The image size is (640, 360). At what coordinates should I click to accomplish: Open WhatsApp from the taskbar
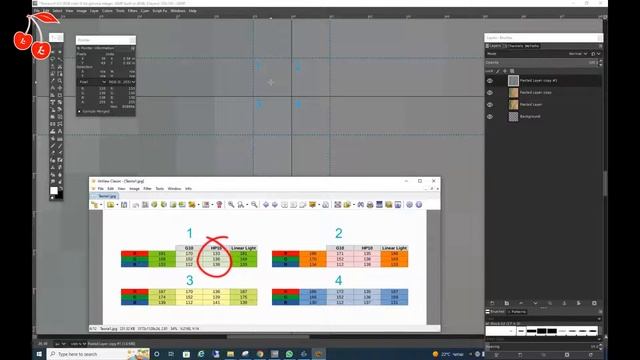pos(289,354)
